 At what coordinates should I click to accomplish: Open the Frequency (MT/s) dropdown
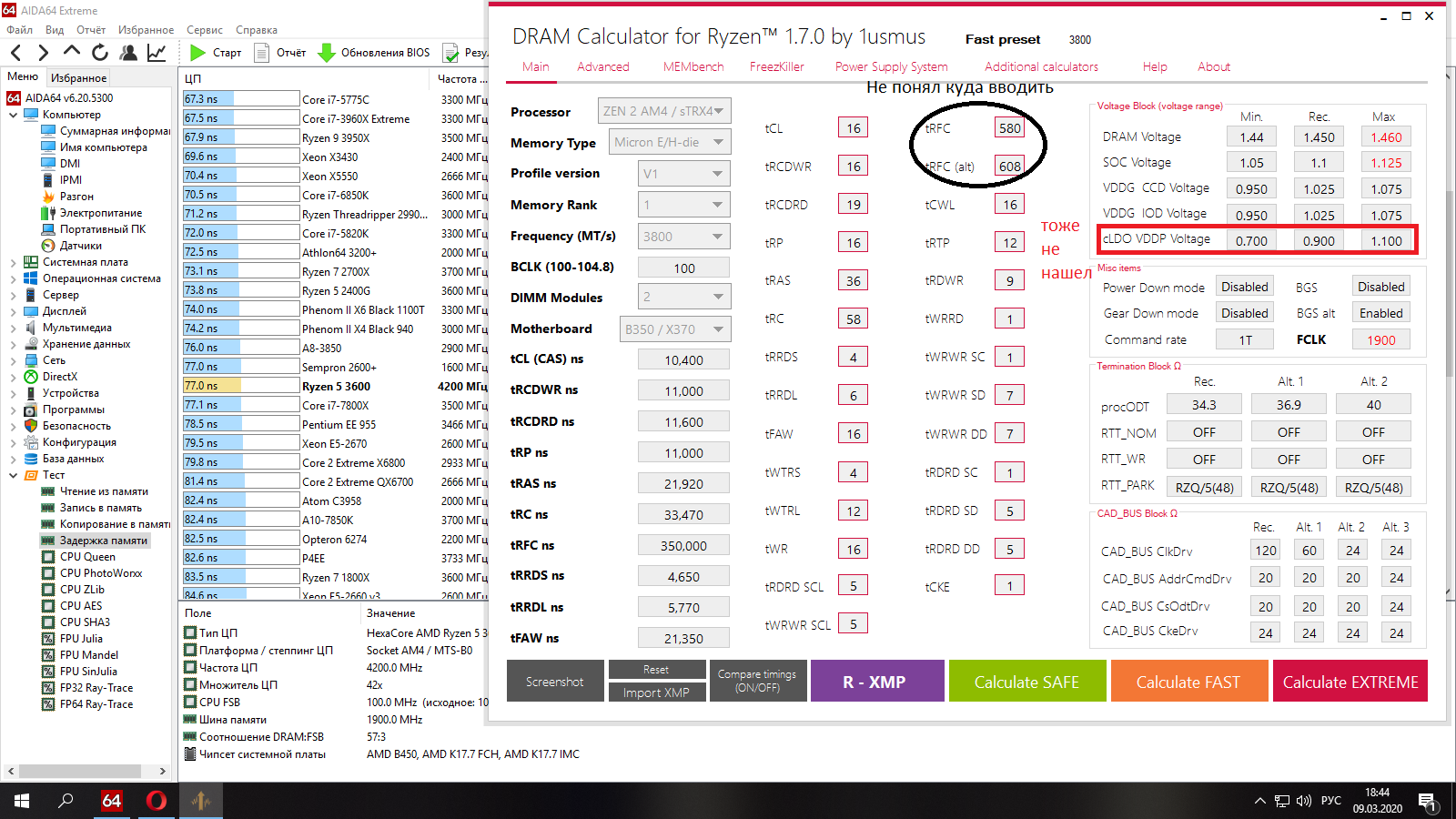(684, 236)
